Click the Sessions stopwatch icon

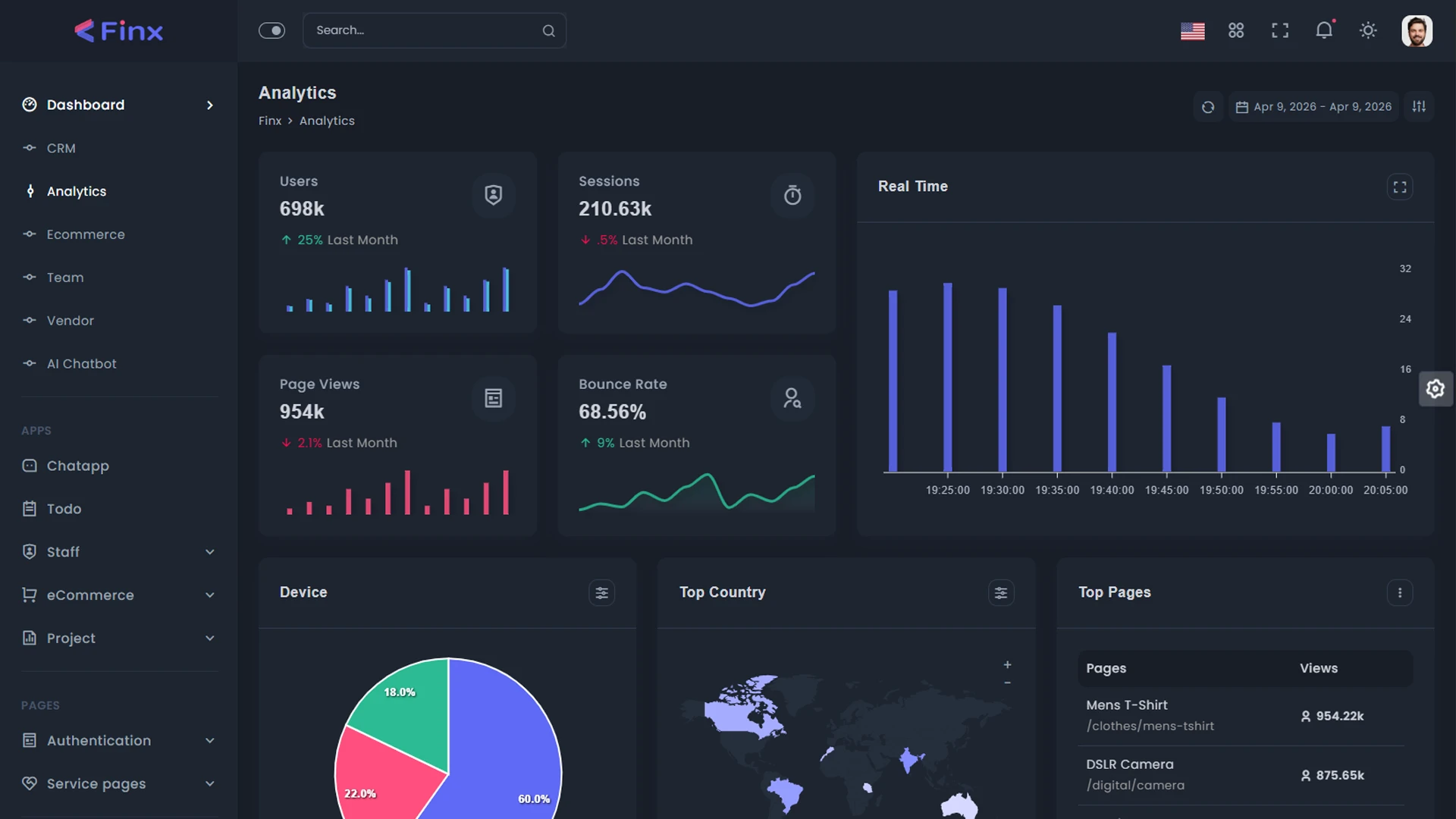tap(792, 196)
